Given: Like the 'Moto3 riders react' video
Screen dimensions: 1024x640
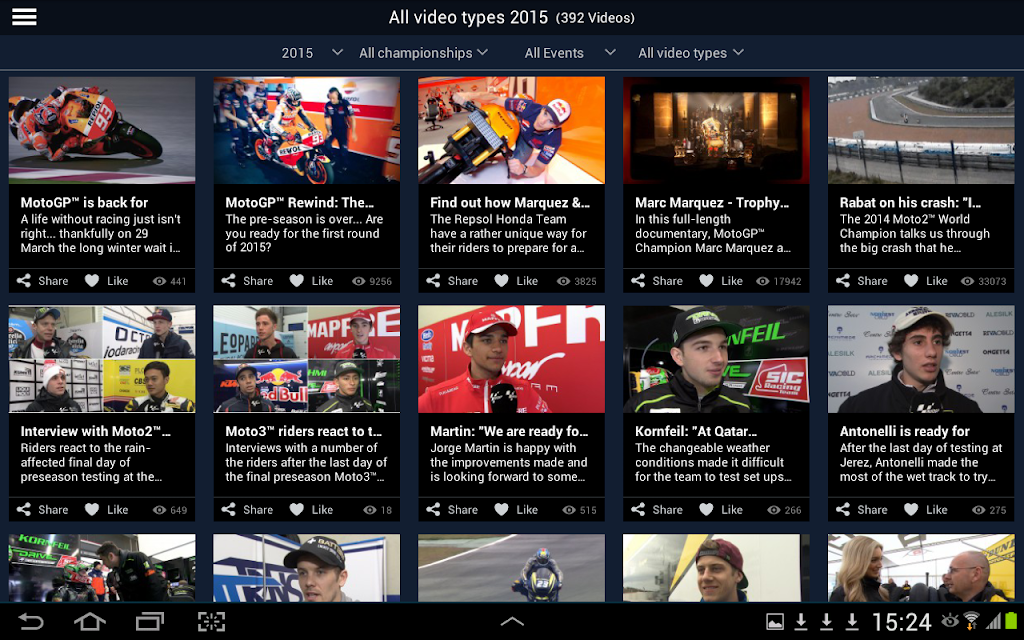Looking at the screenshot, I should tap(312, 509).
